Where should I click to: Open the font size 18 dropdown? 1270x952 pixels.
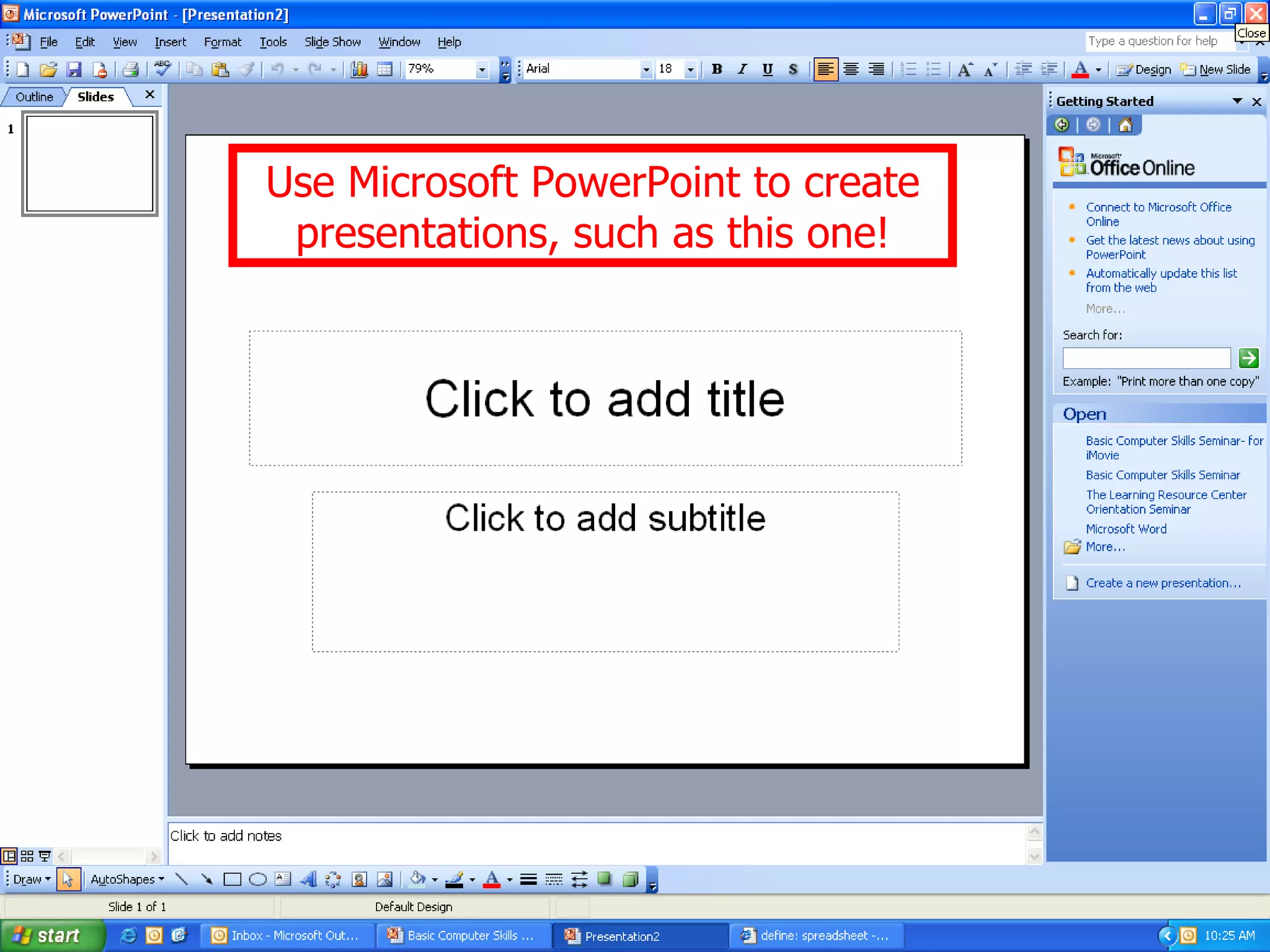tap(690, 69)
